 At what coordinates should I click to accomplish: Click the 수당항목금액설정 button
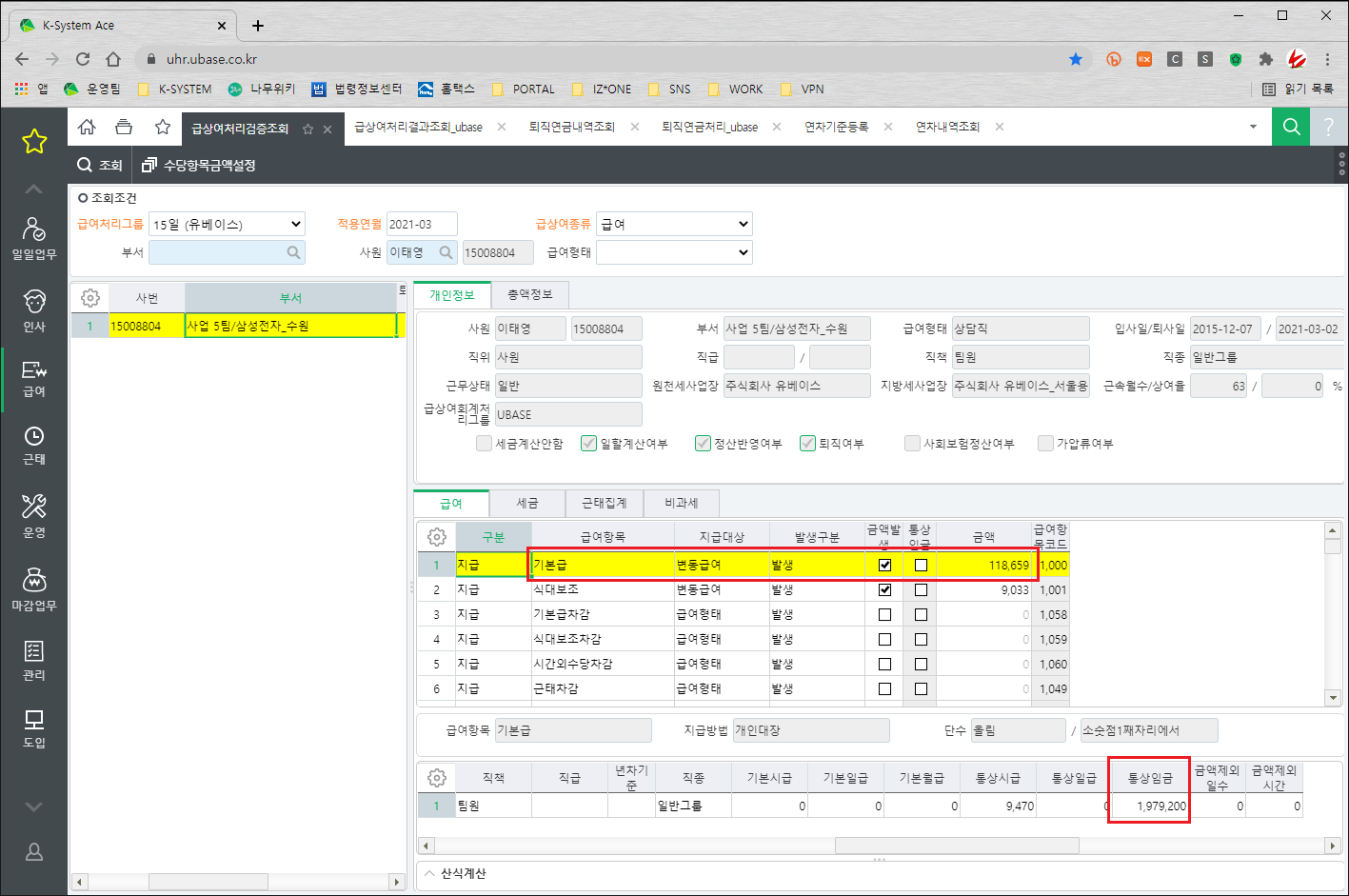pos(199,165)
